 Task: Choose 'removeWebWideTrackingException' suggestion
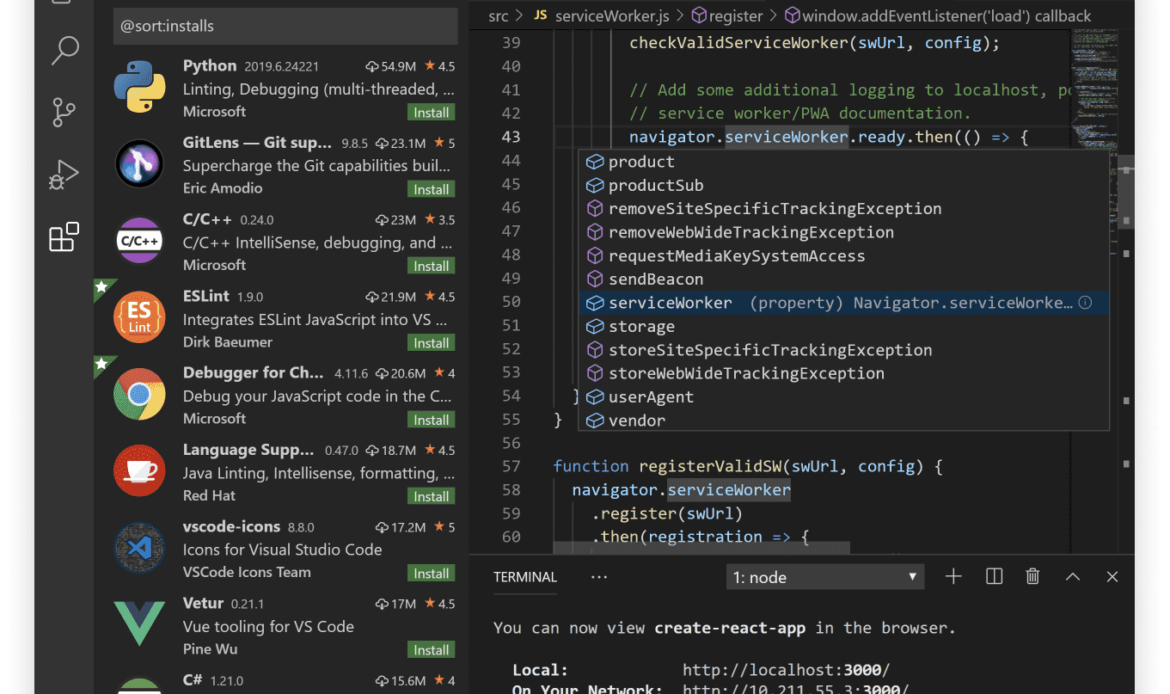click(843, 232)
